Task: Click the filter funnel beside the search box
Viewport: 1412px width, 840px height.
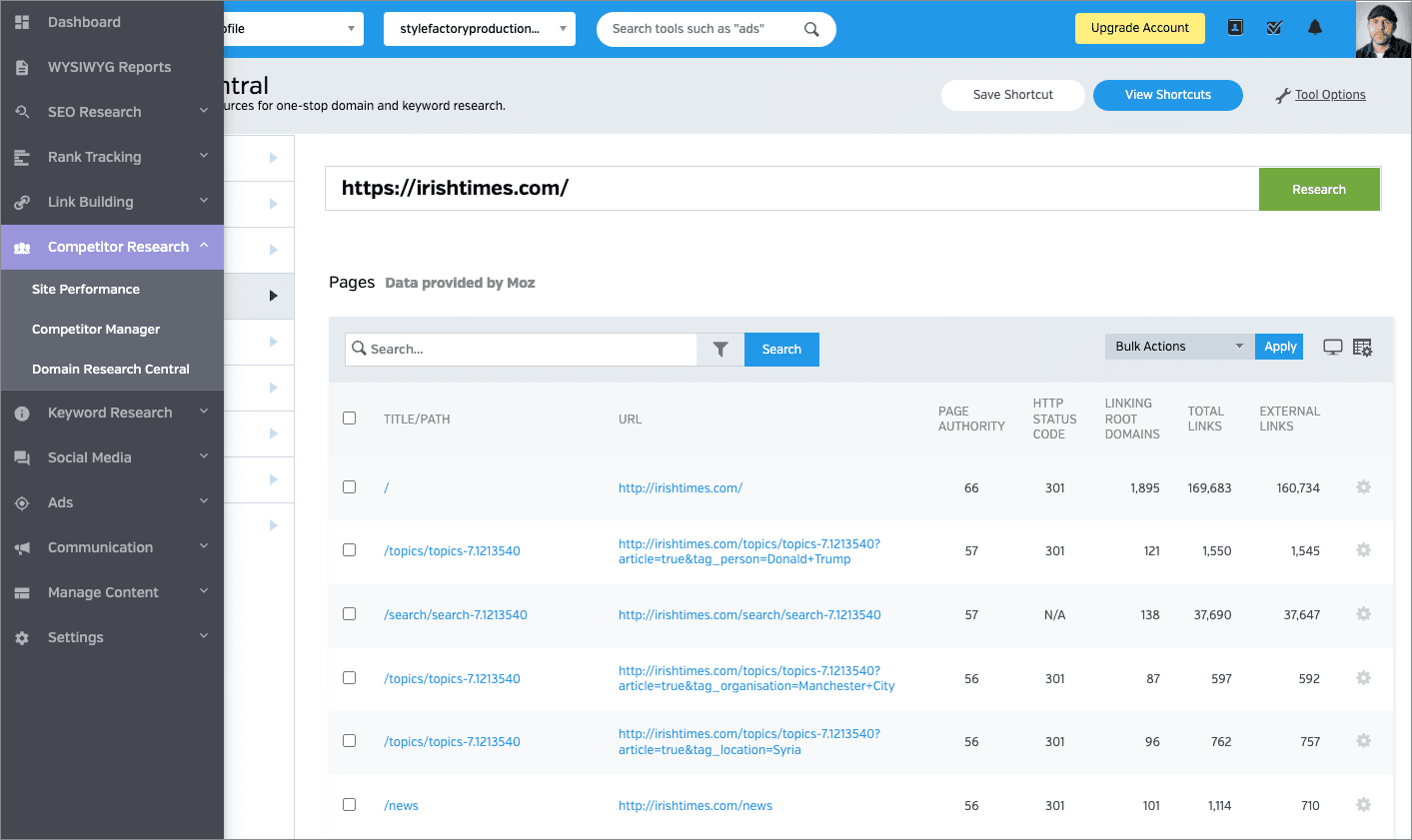Action: click(x=720, y=349)
